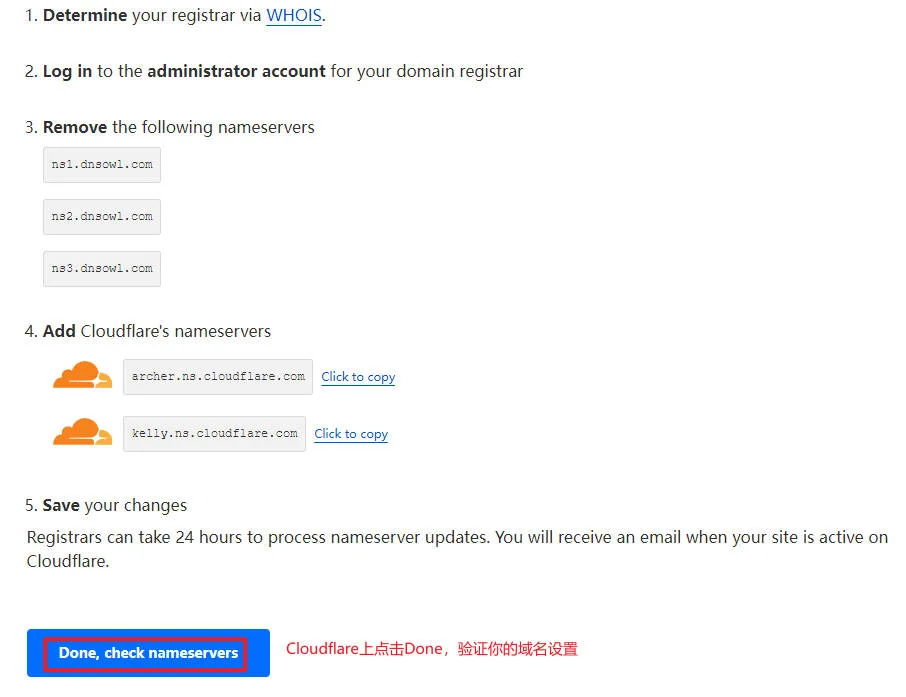
Task: Select the kelly.ns.cloudflare.com text field
Action: pyautogui.click(x=213, y=434)
